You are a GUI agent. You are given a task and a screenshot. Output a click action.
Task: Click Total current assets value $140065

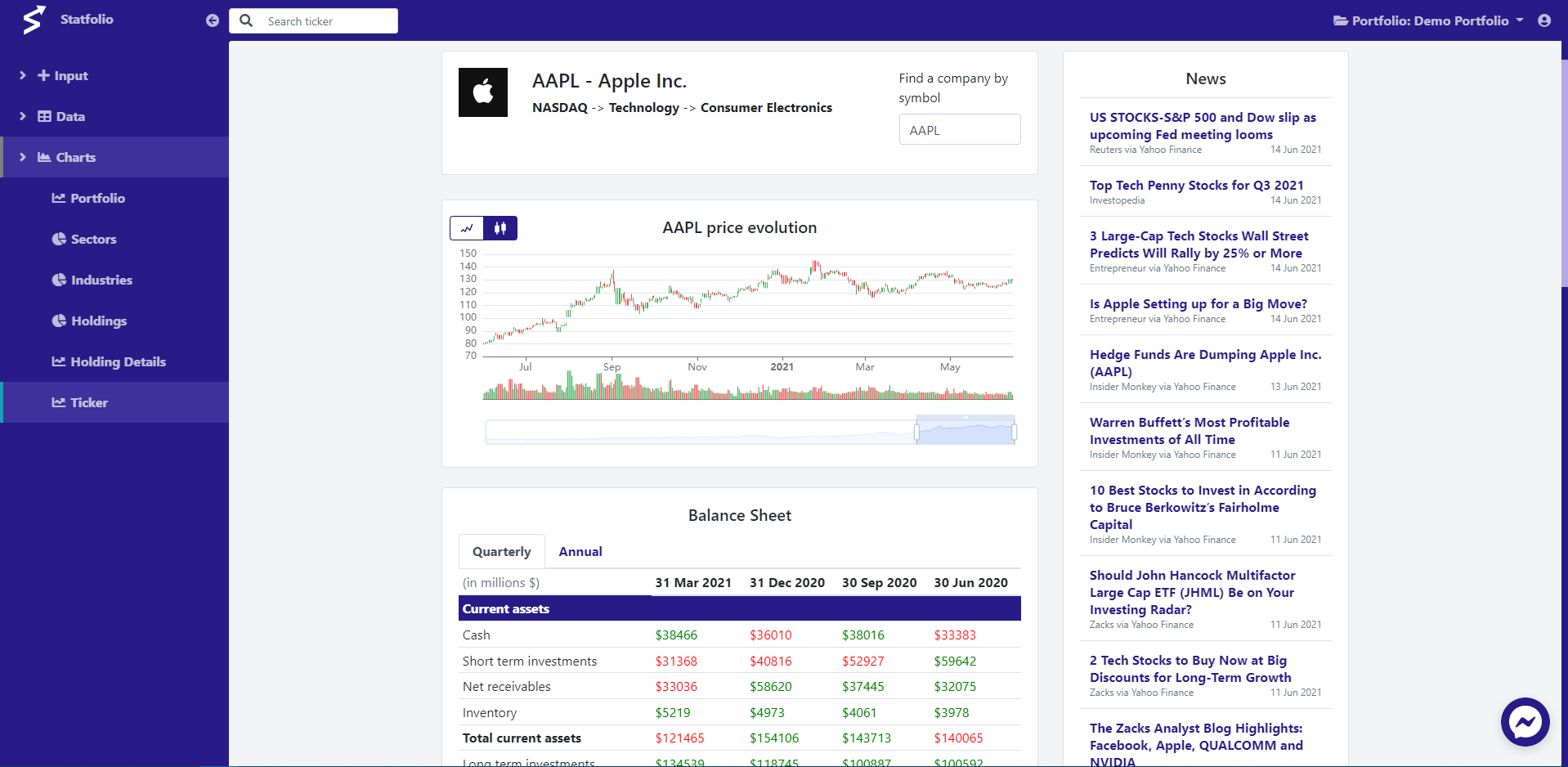pos(959,738)
